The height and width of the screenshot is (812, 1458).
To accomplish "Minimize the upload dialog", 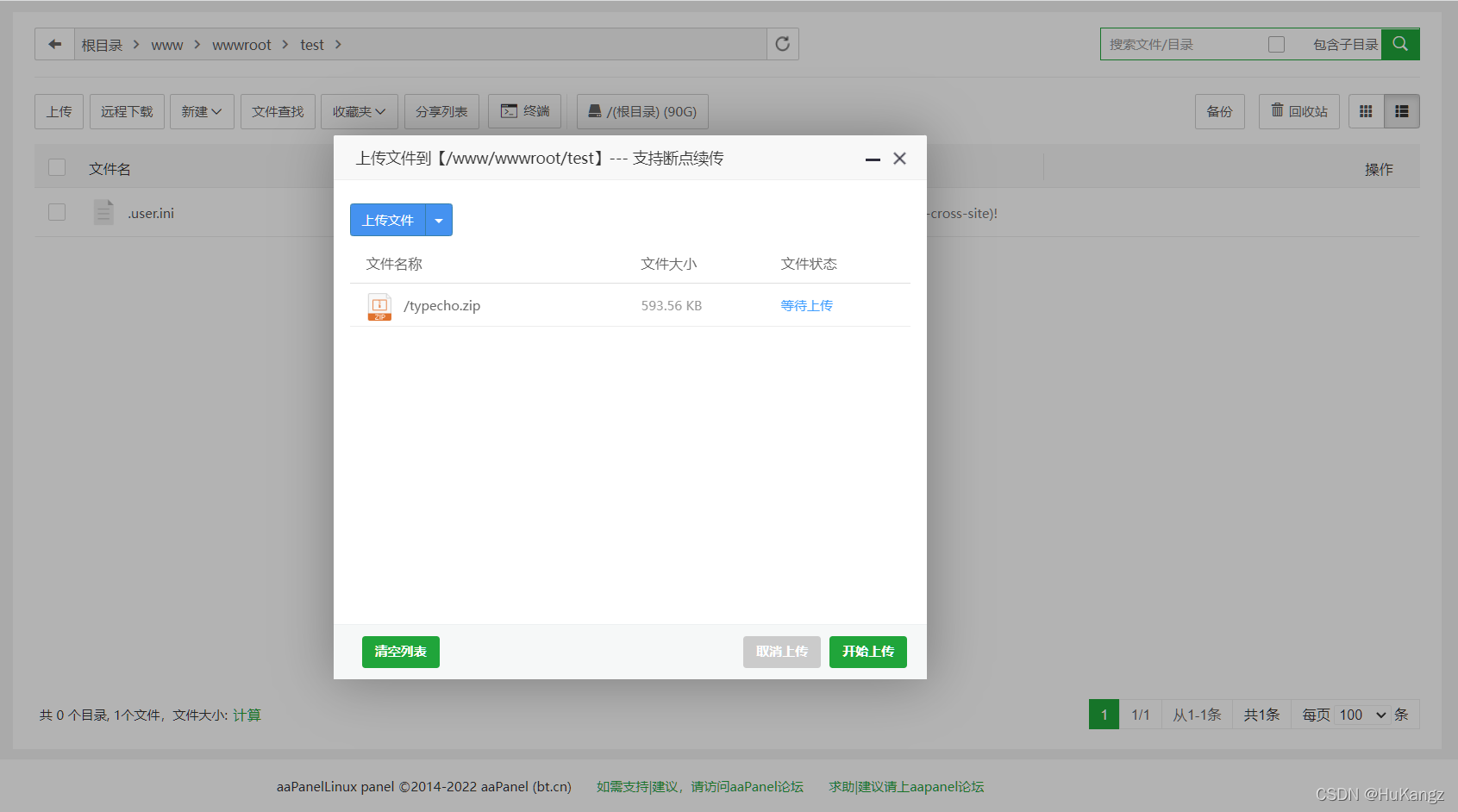I will (873, 159).
